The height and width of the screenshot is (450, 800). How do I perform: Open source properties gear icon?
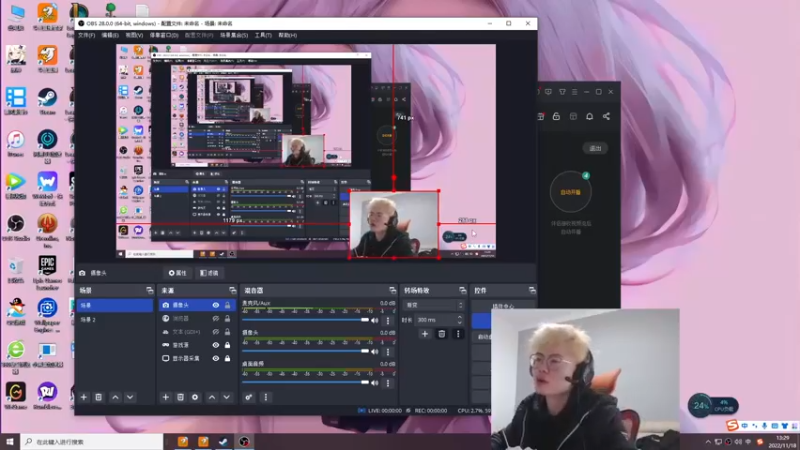click(195, 397)
